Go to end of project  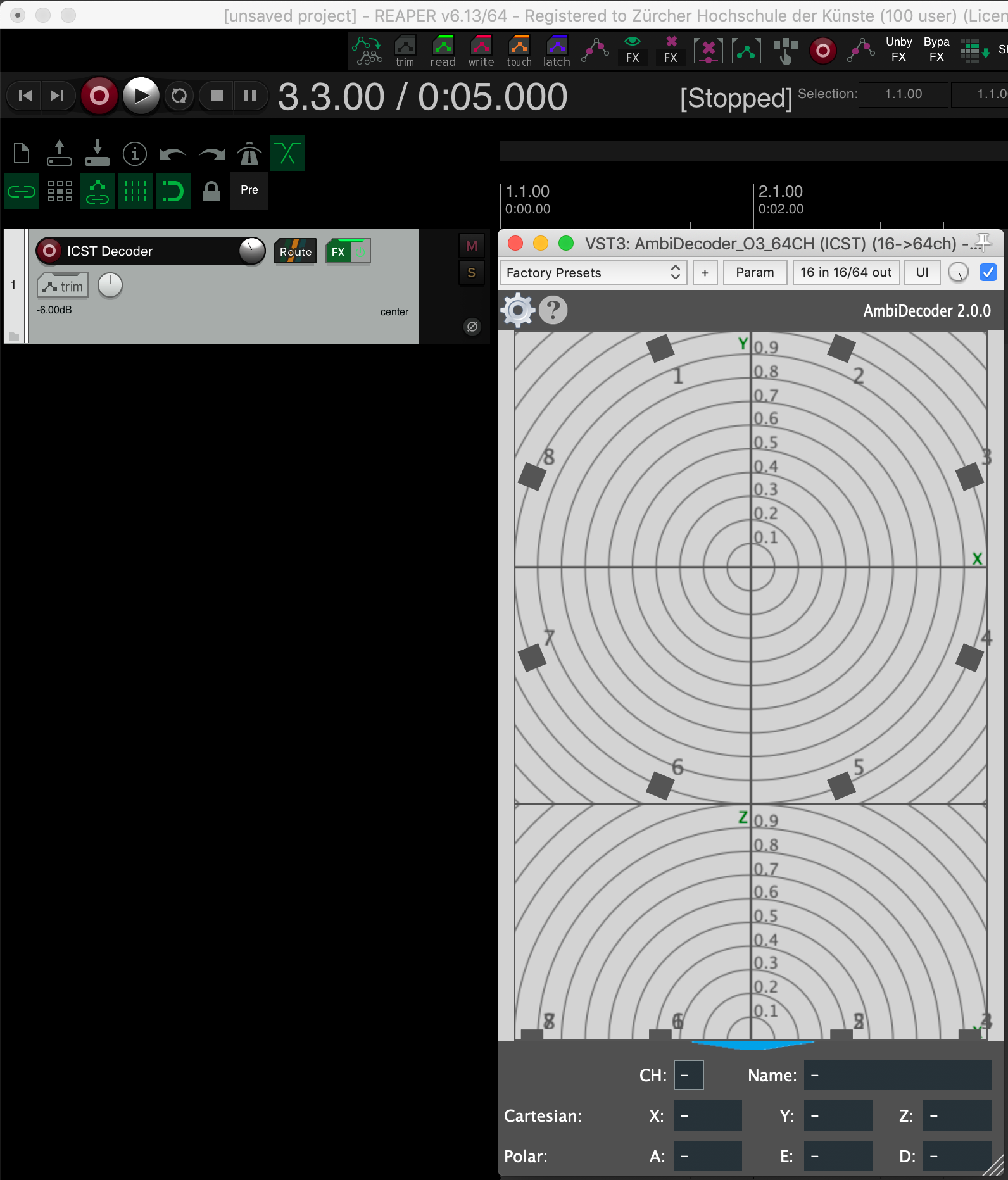58,96
